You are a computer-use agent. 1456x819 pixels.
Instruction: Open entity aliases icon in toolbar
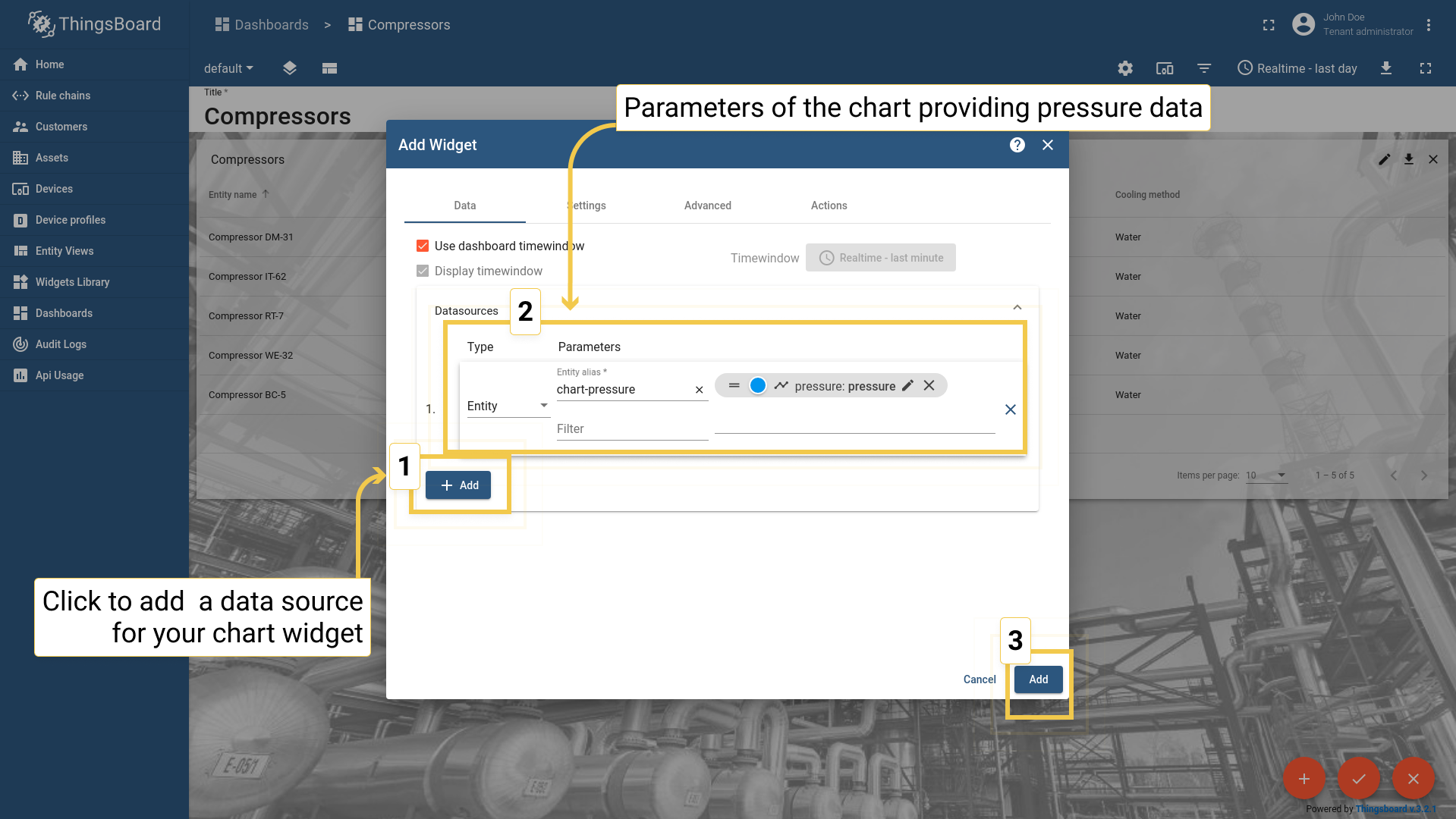[1165, 68]
